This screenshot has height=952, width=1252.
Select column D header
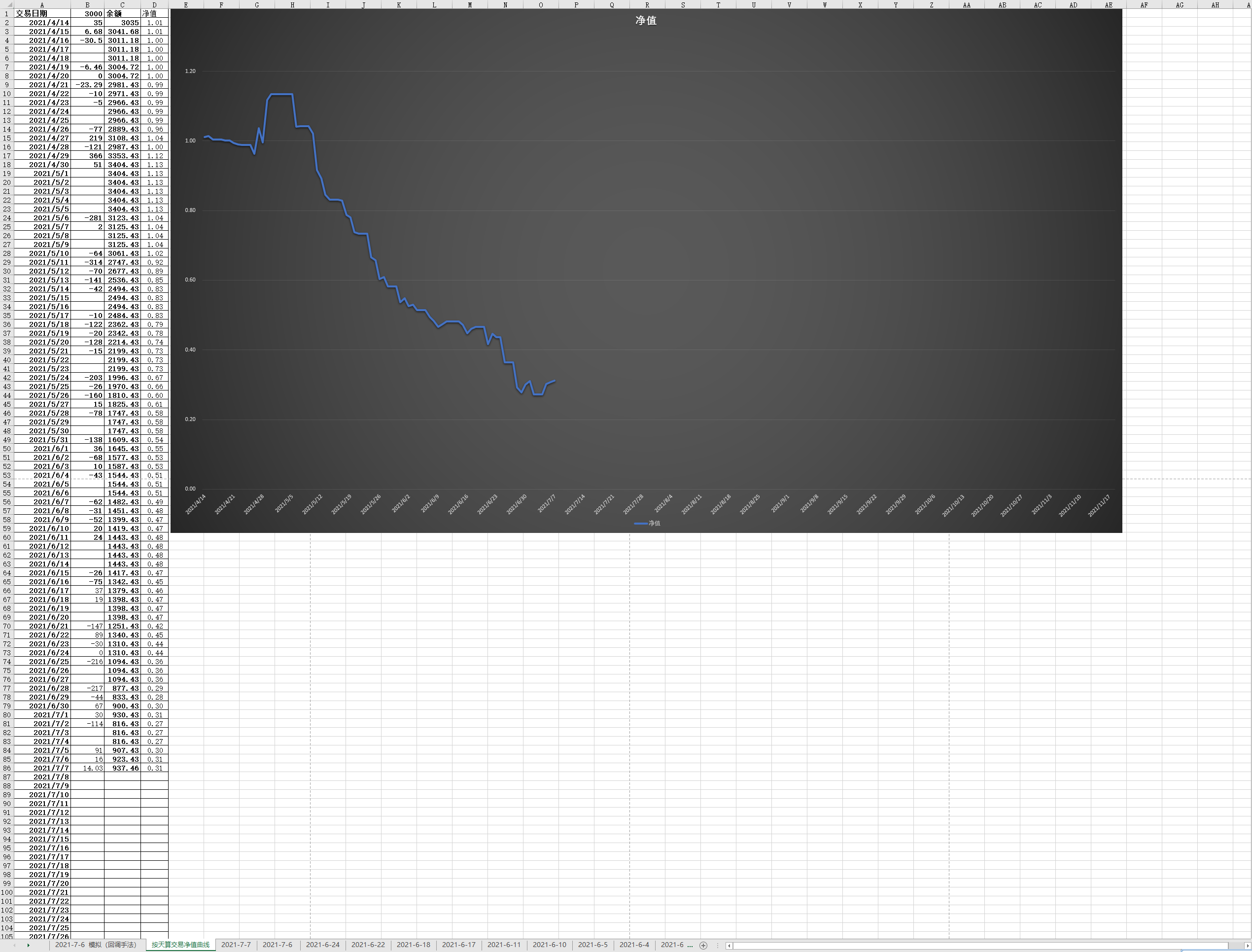(154, 4)
